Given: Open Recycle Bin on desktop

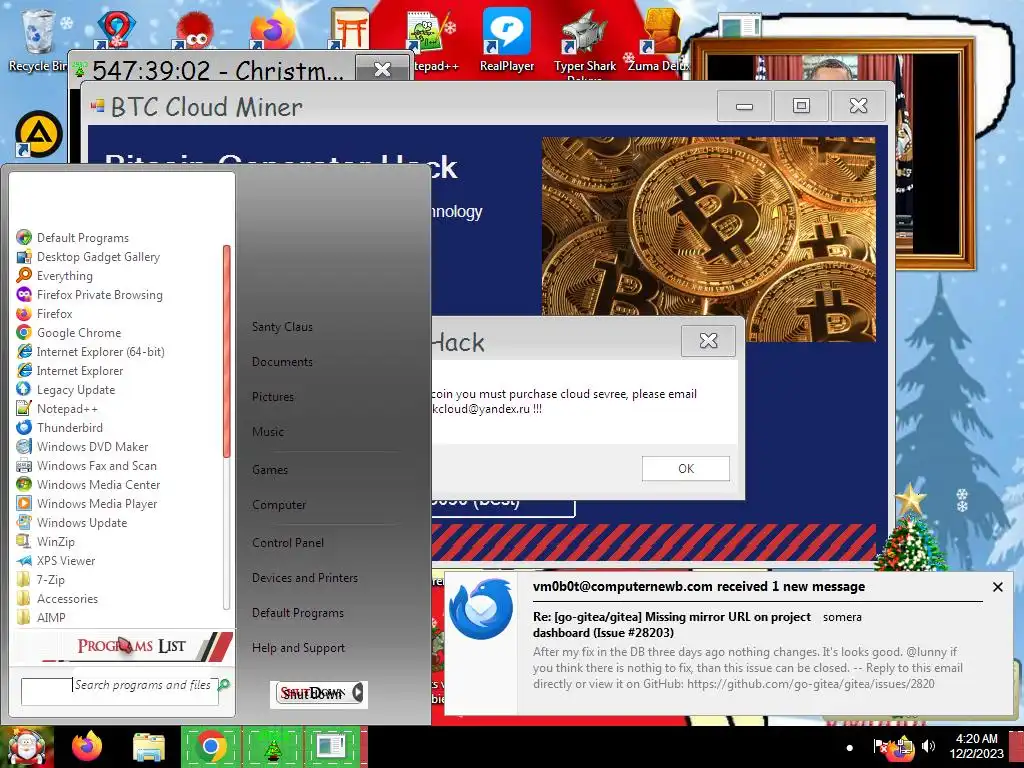Looking at the screenshot, I should (x=37, y=40).
